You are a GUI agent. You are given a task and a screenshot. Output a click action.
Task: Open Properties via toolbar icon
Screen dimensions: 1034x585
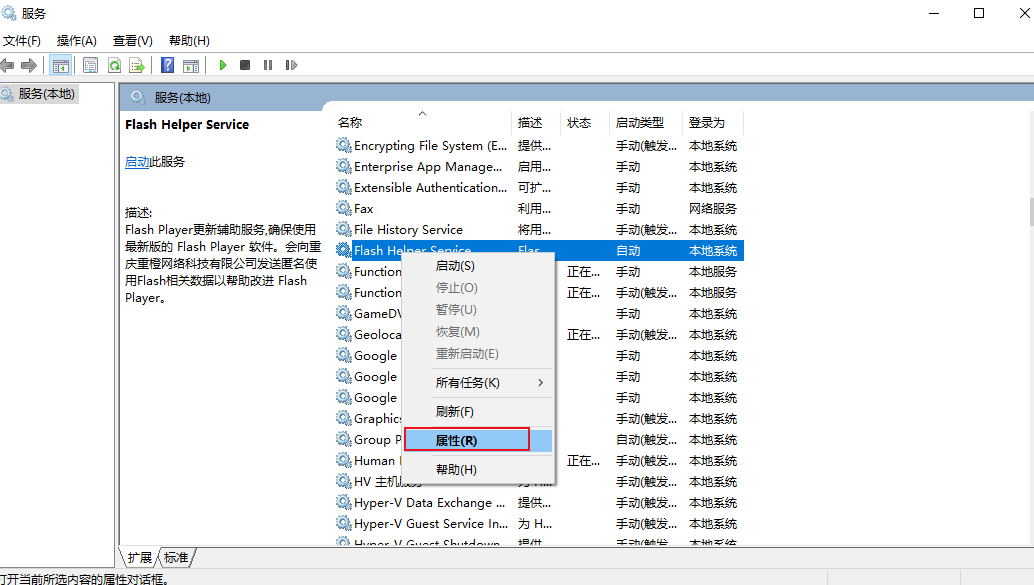click(90, 65)
